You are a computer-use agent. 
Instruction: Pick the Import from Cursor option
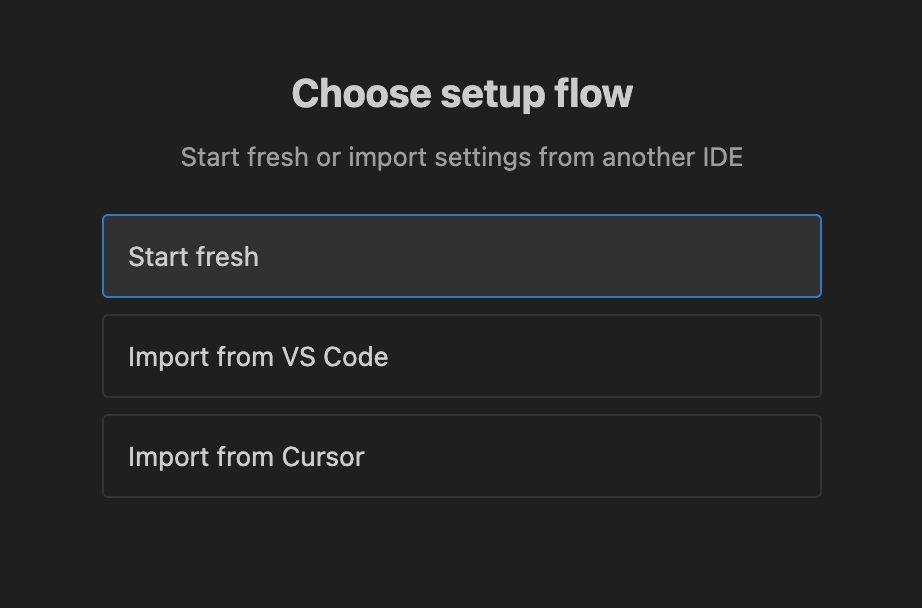[461, 456]
